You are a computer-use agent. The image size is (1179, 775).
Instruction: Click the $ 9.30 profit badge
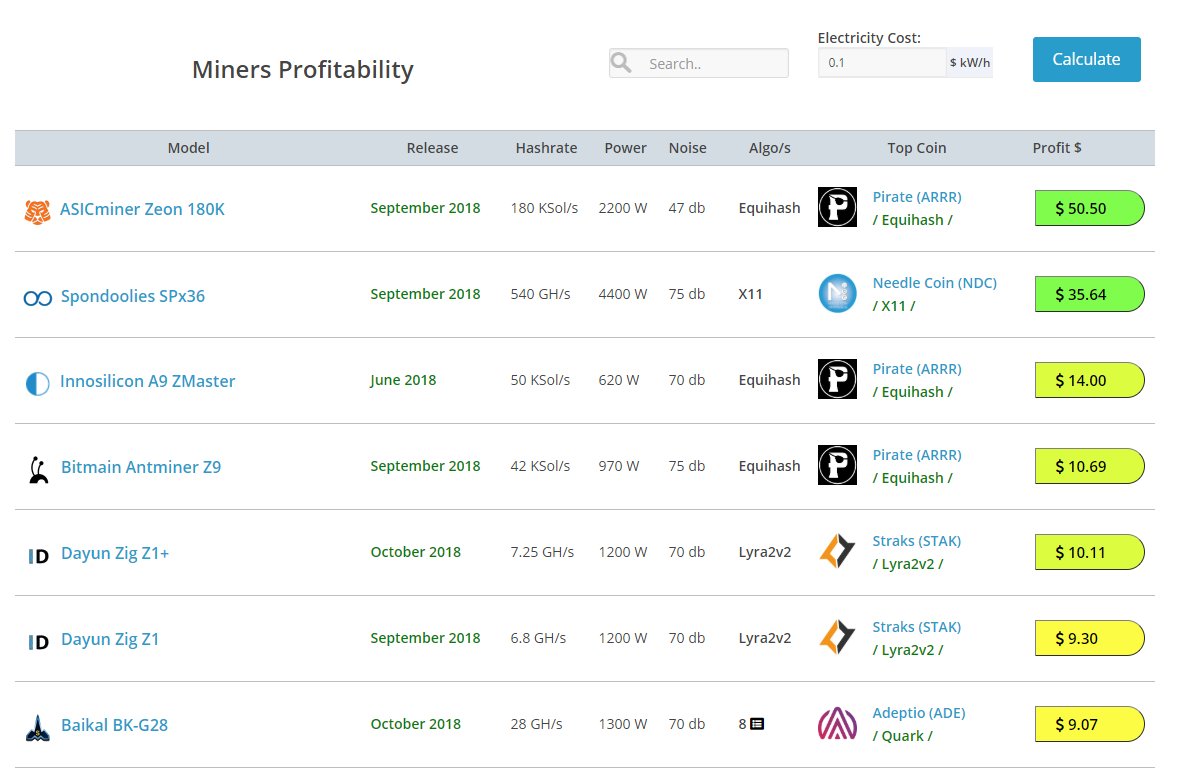1090,638
